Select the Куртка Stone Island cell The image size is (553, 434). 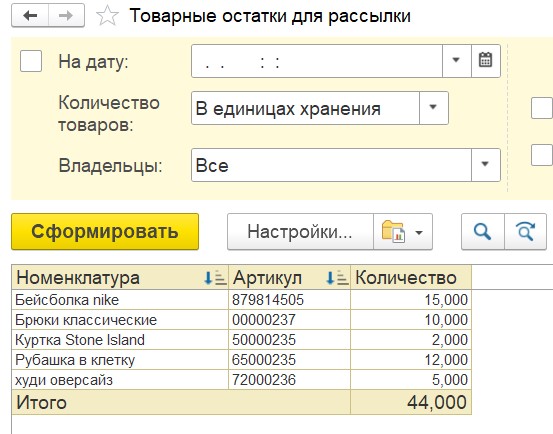tap(120, 340)
